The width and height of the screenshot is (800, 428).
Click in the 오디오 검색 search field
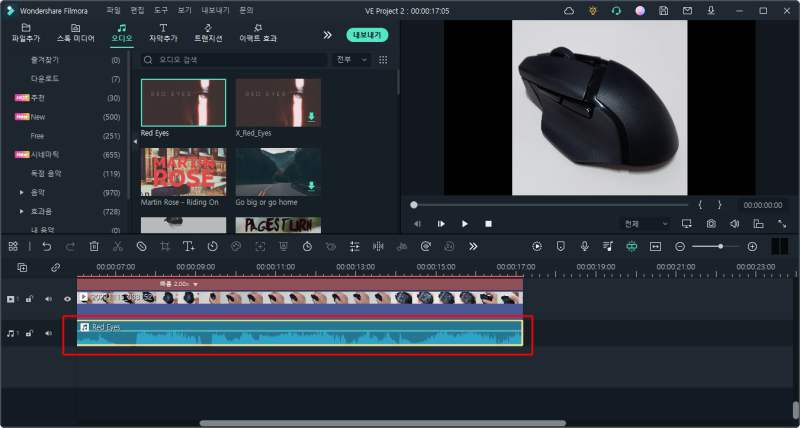pos(234,60)
